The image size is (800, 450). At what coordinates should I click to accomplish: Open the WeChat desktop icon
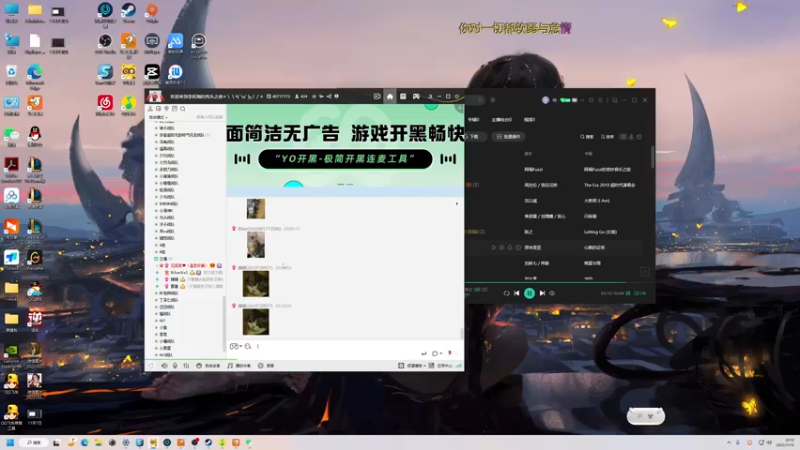click(11, 136)
